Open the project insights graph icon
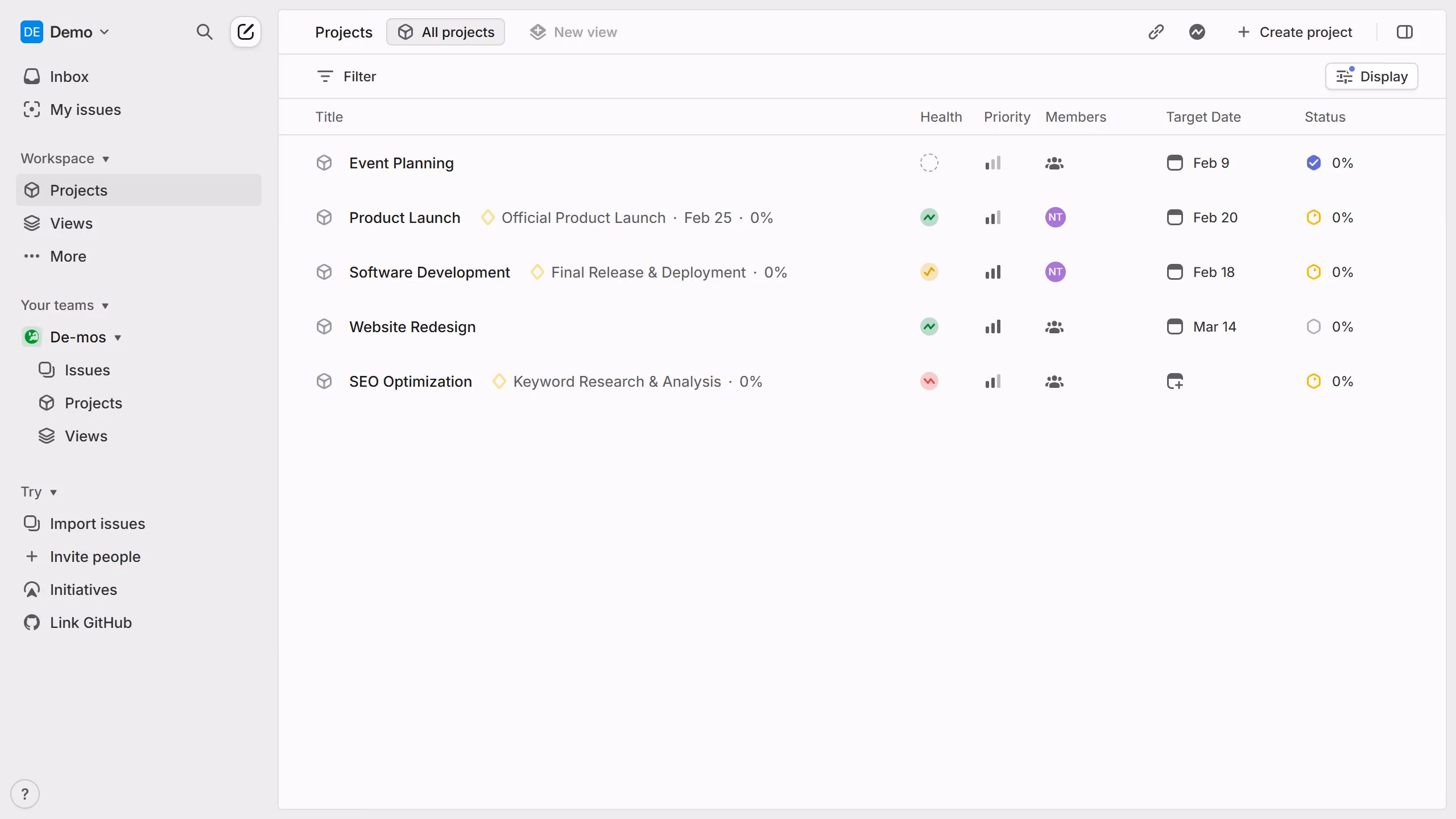This screenshot has width=1456, height=819. coord(1197,32)
